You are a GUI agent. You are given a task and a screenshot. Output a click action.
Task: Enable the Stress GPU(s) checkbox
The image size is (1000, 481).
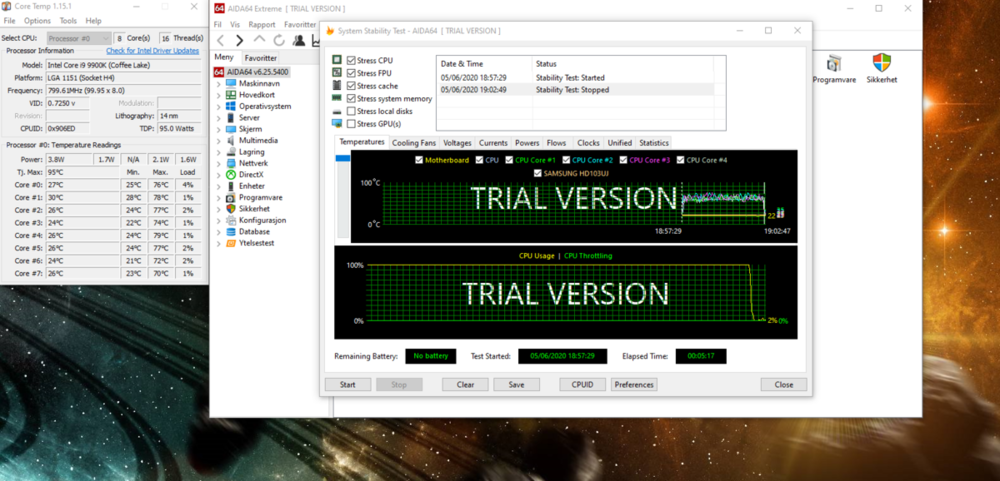tap(351, 124)
